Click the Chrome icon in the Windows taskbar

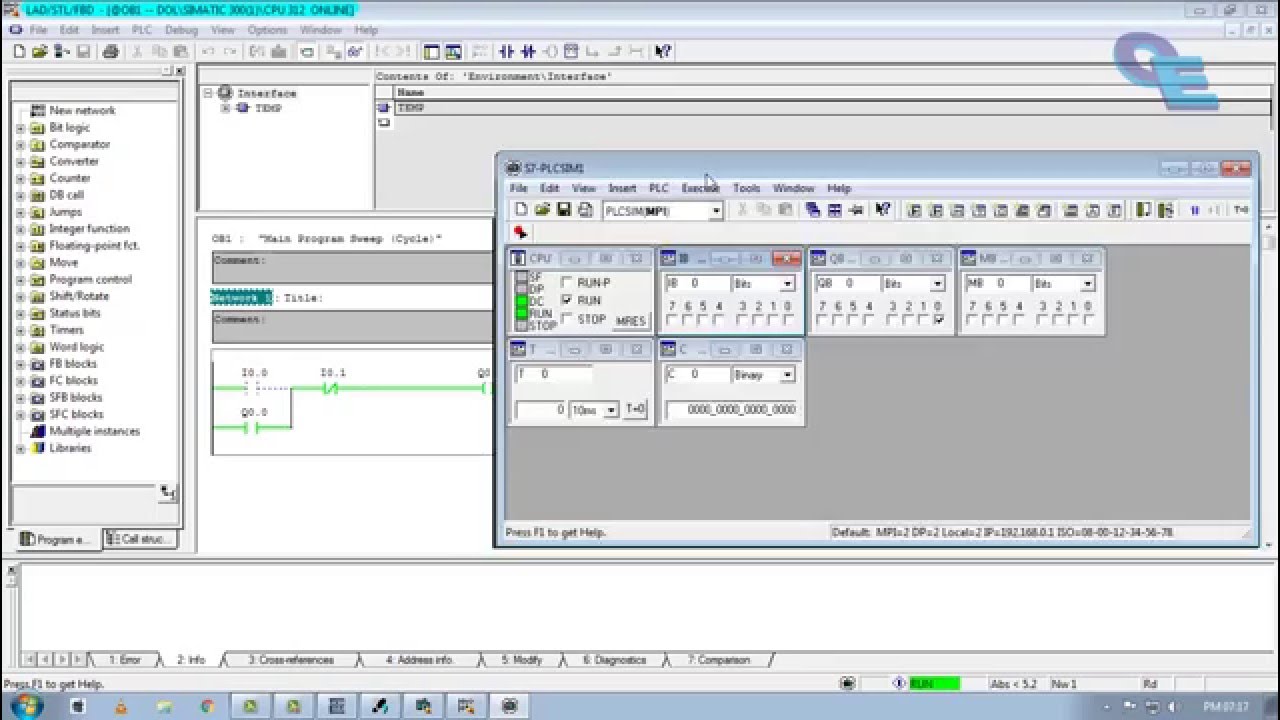[207, 706]
